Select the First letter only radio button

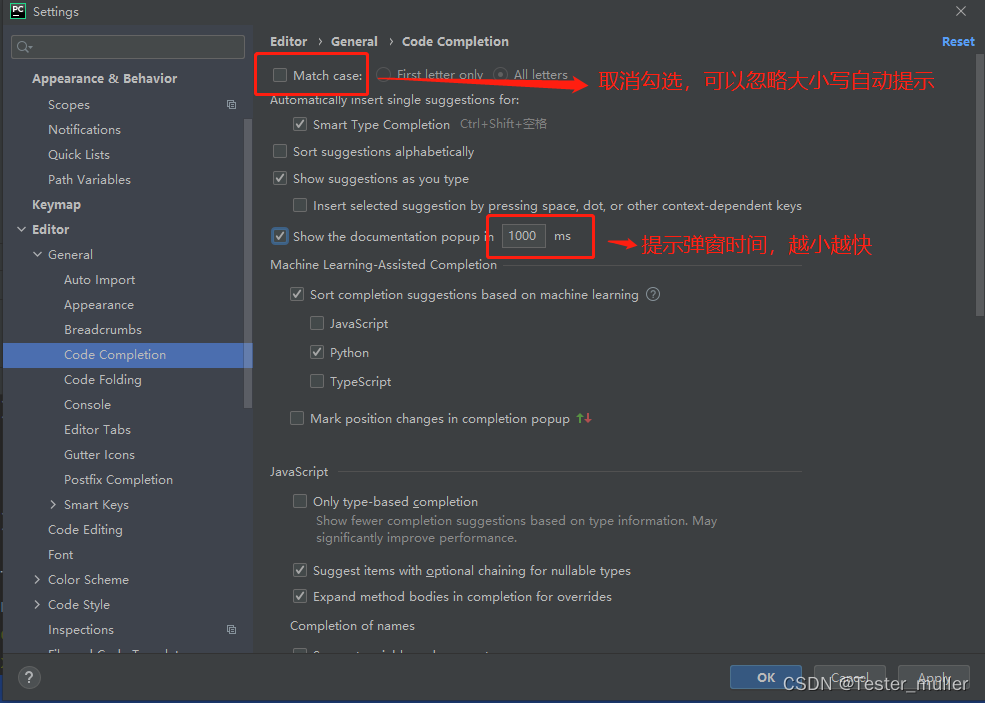[x=384, y=75]
